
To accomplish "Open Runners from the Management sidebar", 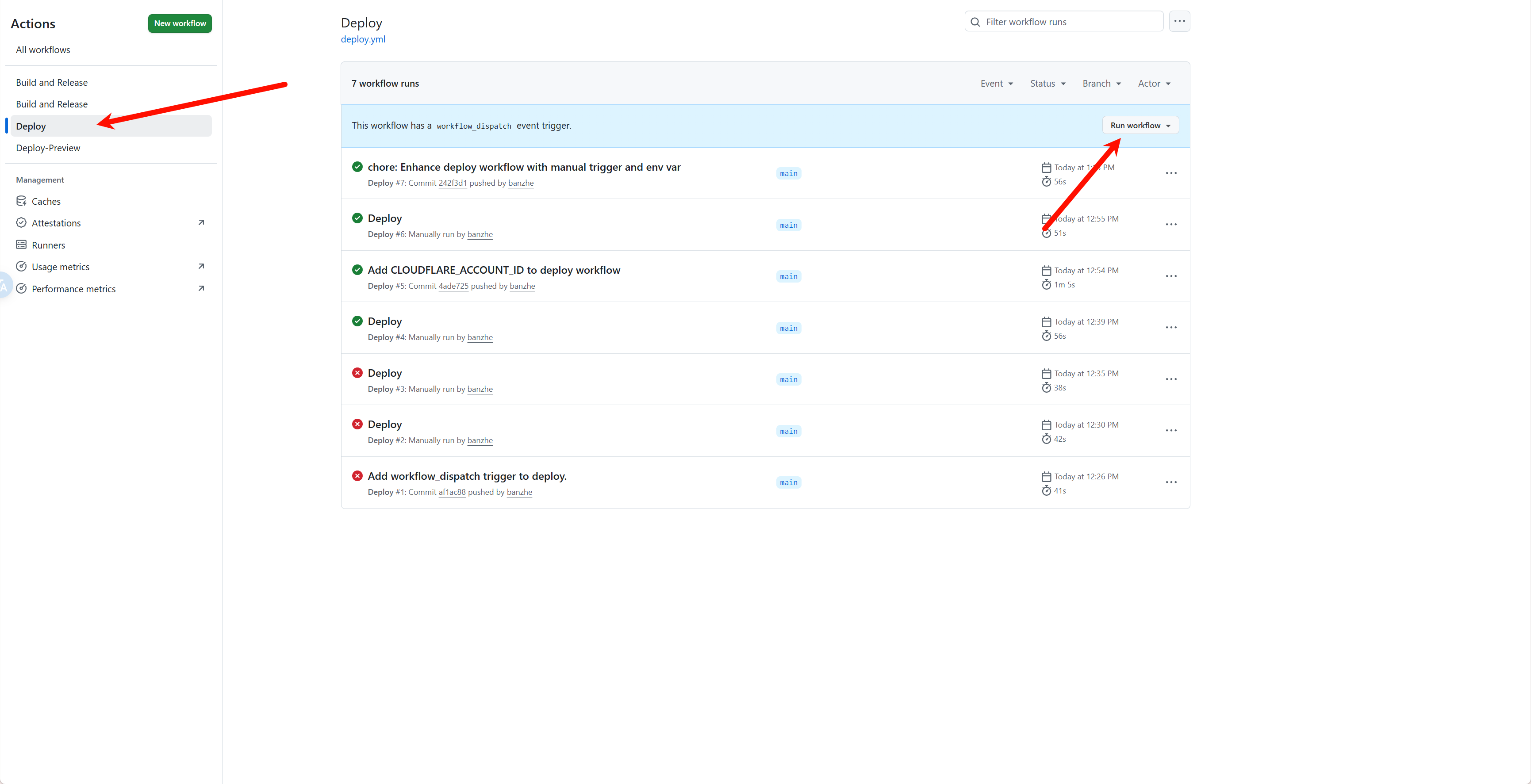I will tap(49, 245).
